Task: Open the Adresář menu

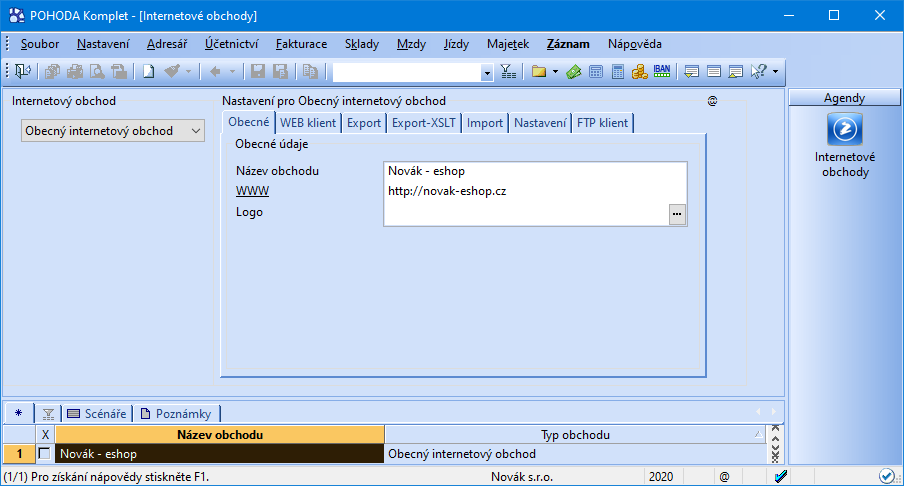Action: pyautogui.click(x=167, y=44)
